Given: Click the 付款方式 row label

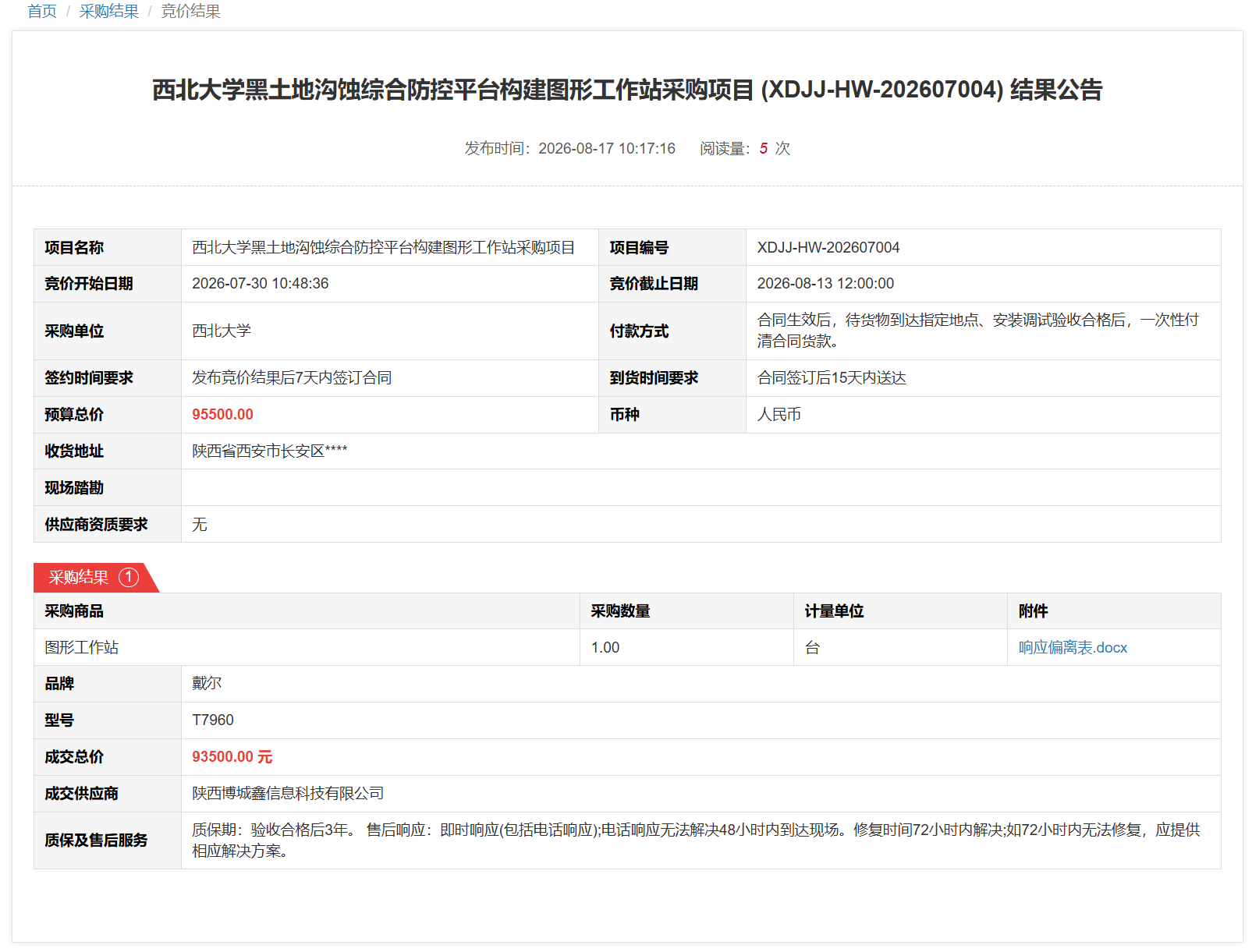Looking at the screenshot, I should pyautogui.click(x=639, y=331).
